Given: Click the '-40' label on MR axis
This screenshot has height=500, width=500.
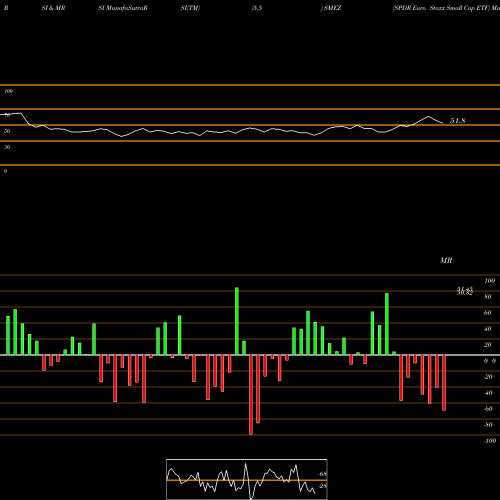Looking at the screenshot, I should (488, 393).
